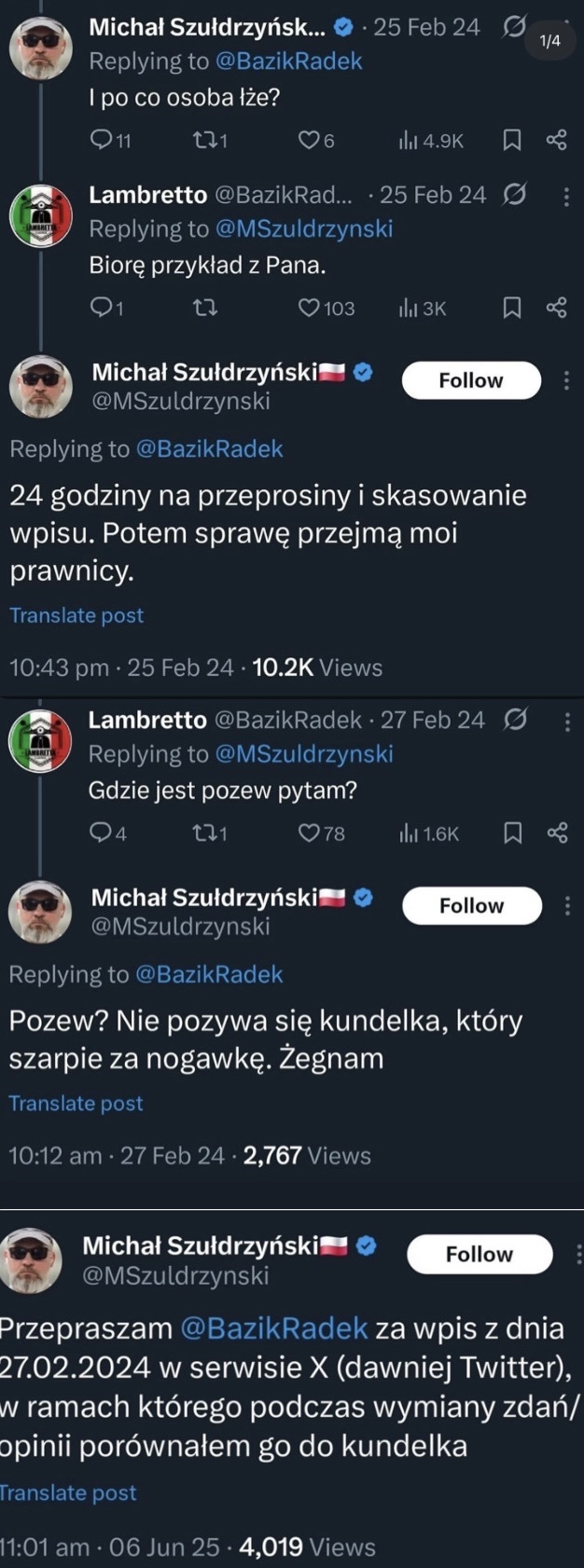The image size is (584, 1568).
Task: Like the "Gdzie jest pozew pytam?" reply
Action: 310,833
